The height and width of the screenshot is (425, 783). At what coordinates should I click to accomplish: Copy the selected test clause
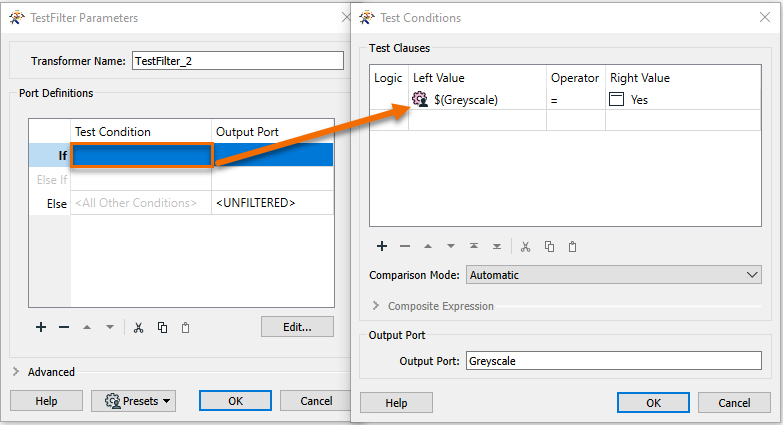click(549, 247)
